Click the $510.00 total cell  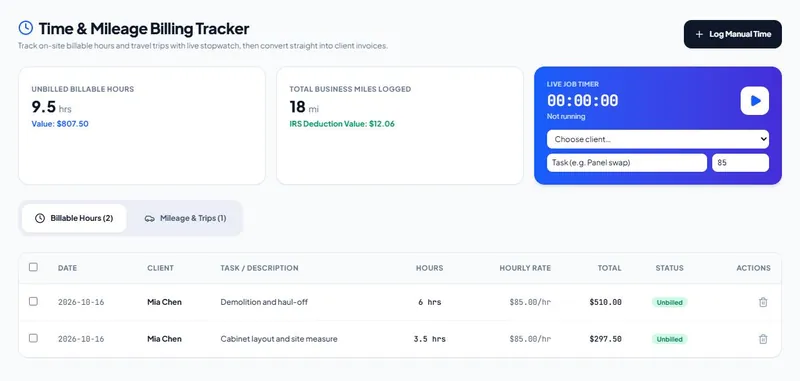pos(605,302)
